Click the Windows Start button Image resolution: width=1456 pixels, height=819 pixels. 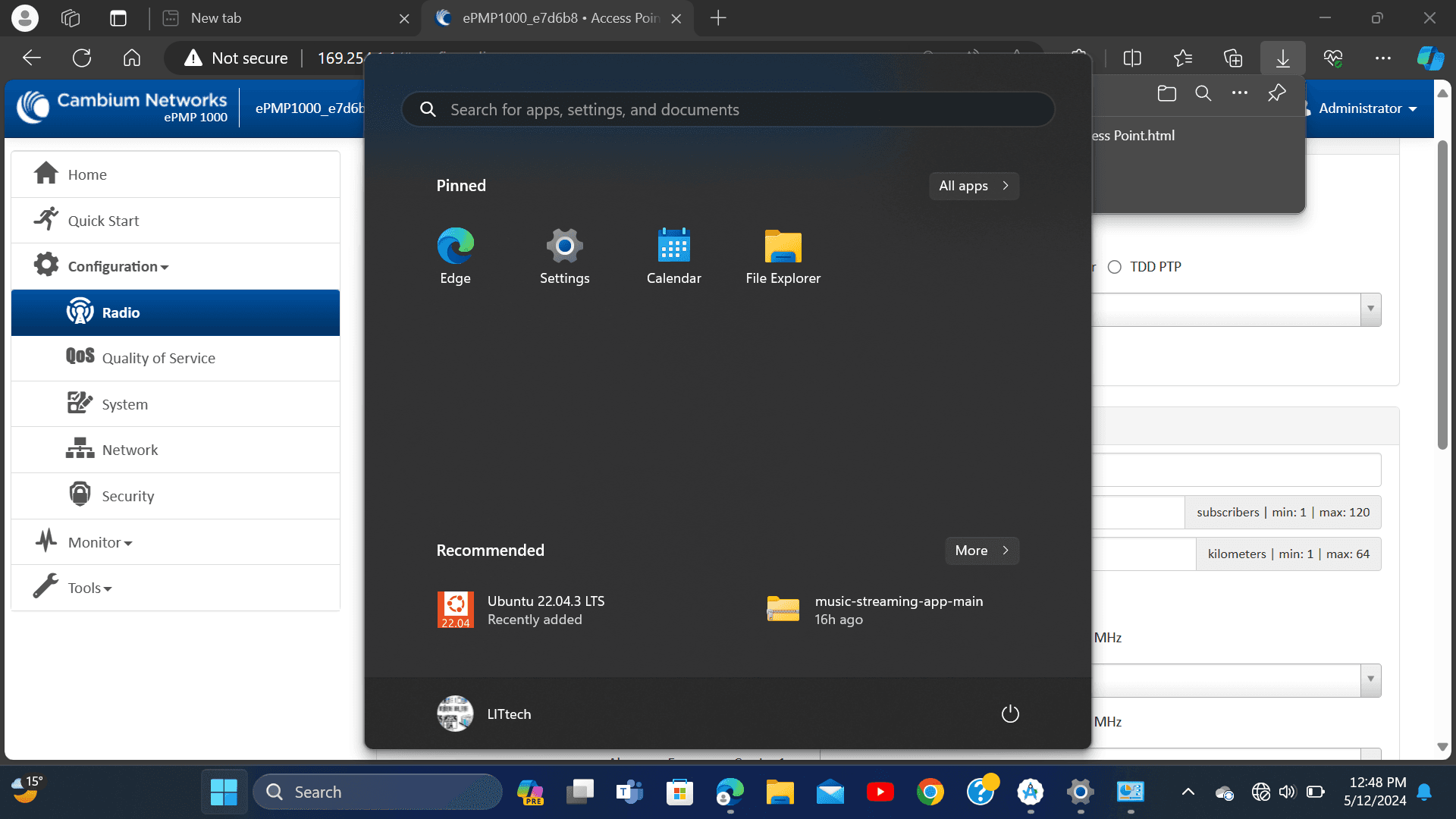pos(224,792)
